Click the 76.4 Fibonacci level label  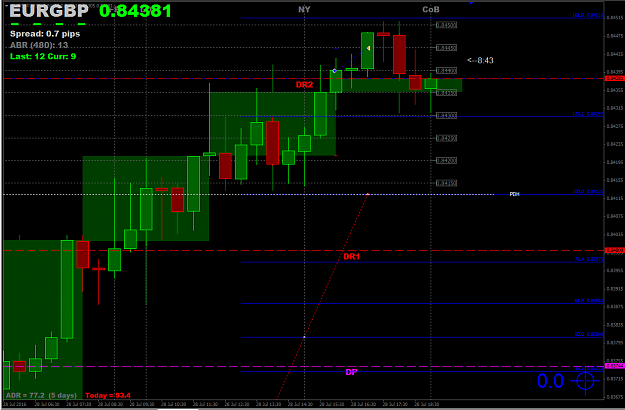tap(588, 259)
